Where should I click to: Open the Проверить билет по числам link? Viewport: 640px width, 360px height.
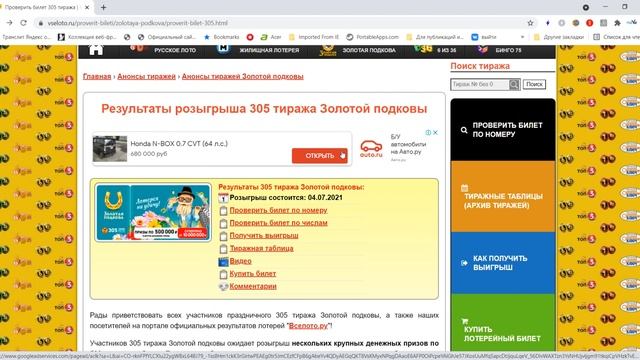[278, 223]
